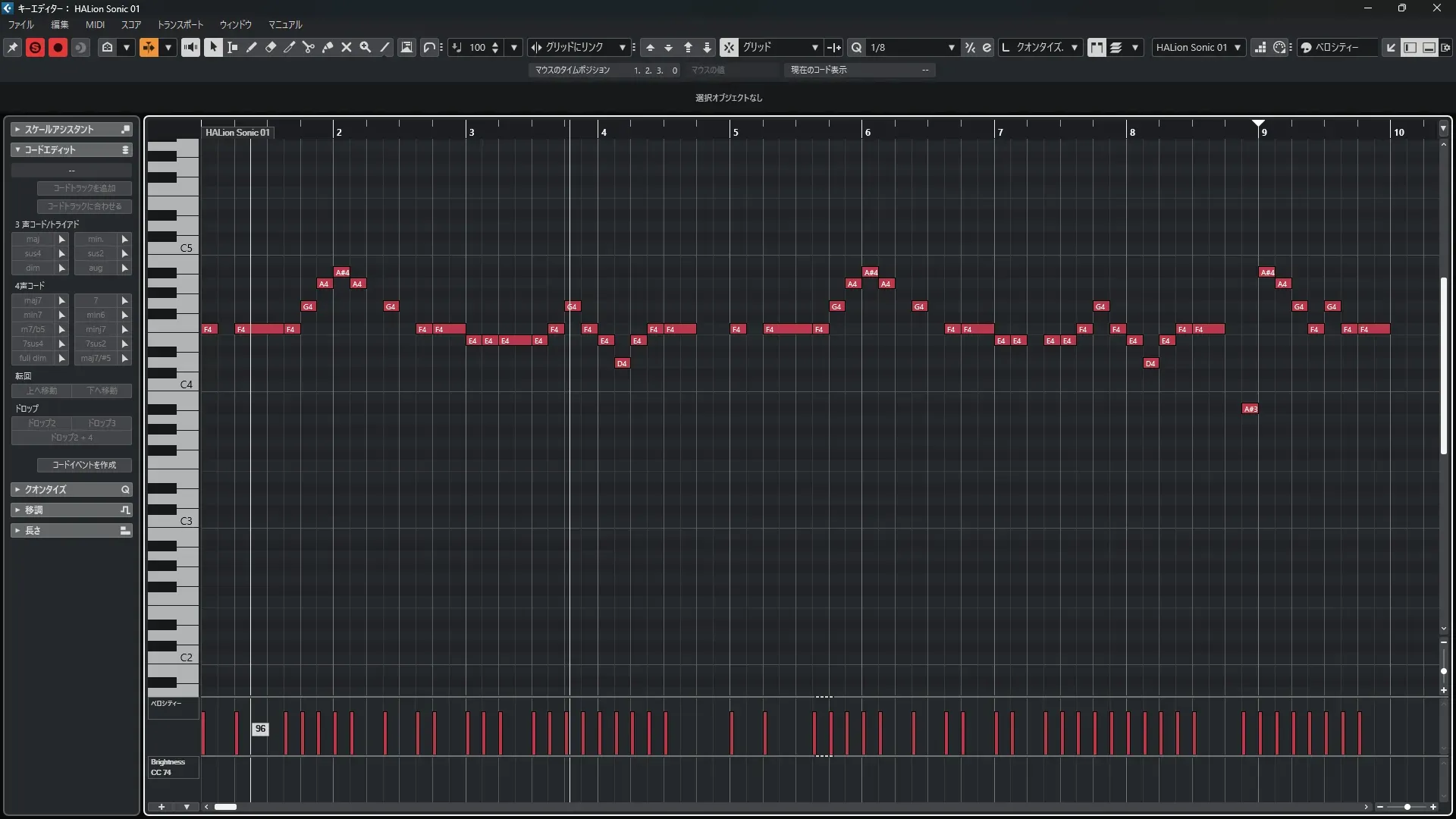Select the Zoom magnifier tool

(366, 47)
